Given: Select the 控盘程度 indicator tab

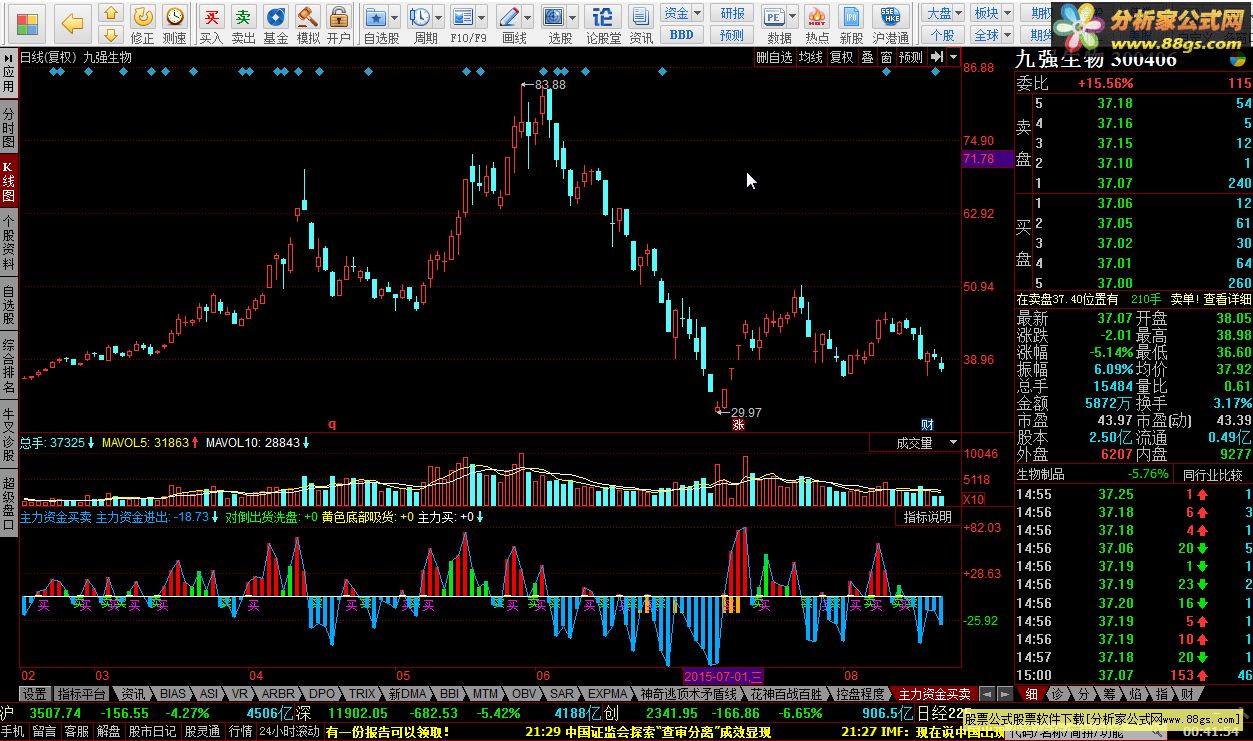Looking at the screenshot, I should (860, 694).
